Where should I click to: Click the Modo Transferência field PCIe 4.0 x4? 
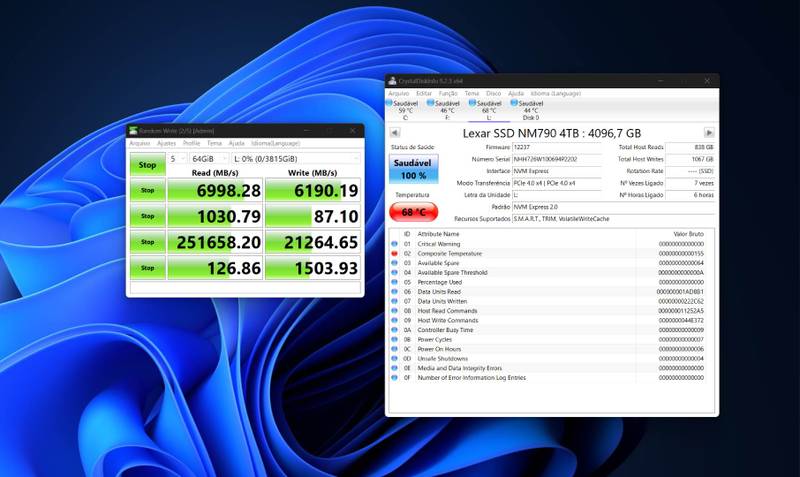[x=557, y=183]
